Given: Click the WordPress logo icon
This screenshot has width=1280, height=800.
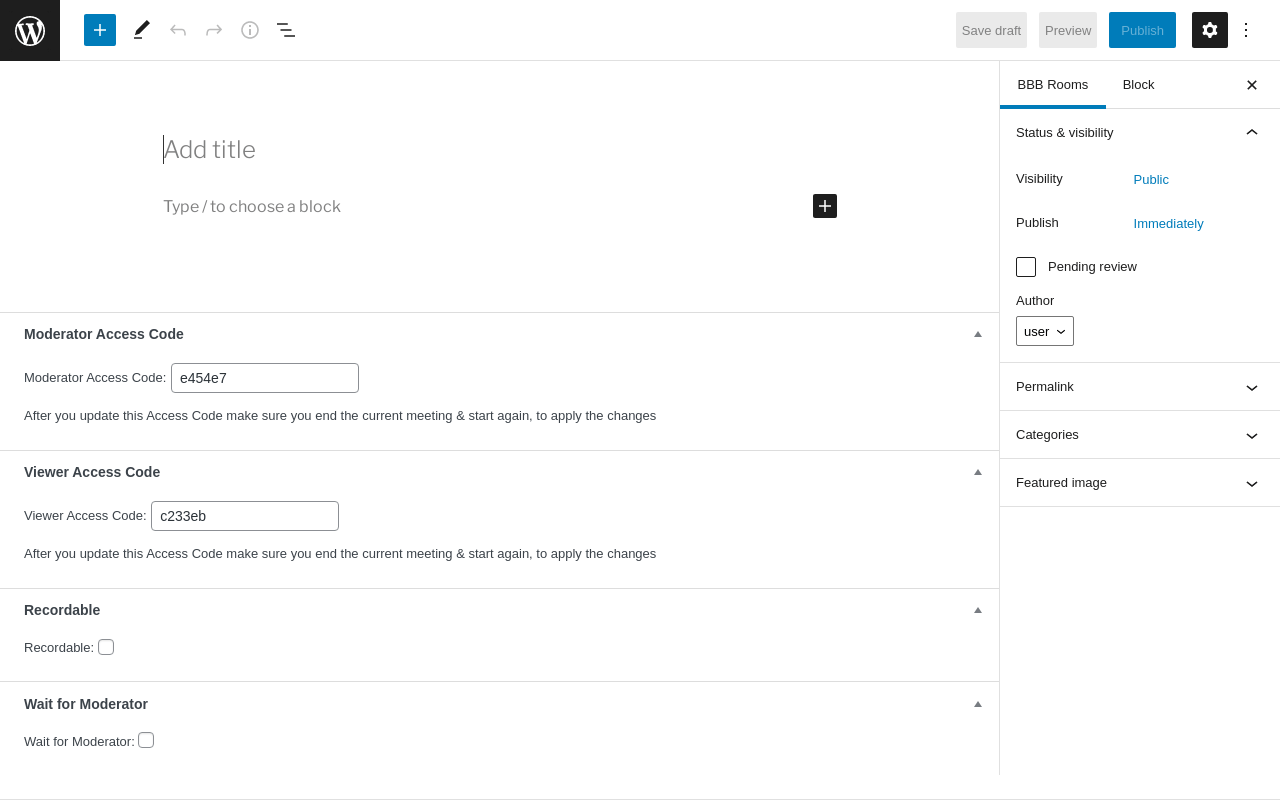Looking at the screenshot, I should [30, 30].
